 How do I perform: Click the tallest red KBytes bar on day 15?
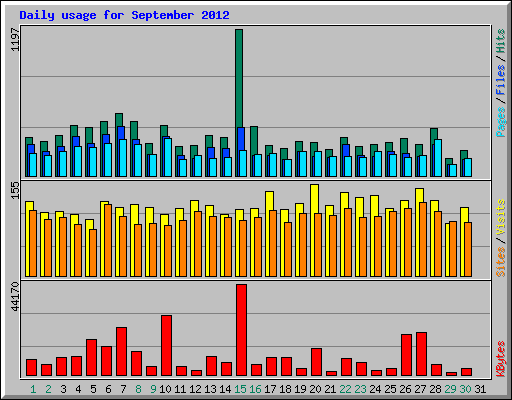click(241, 330)
